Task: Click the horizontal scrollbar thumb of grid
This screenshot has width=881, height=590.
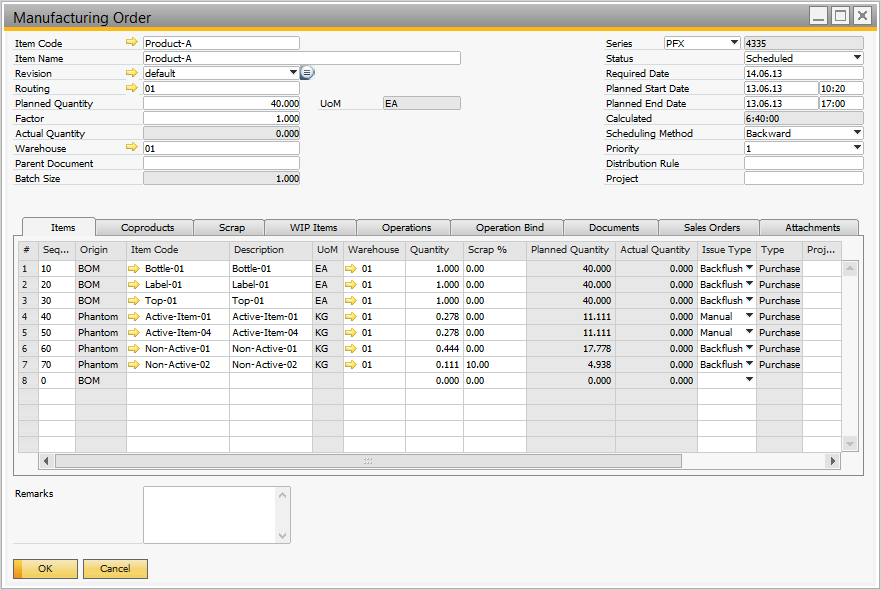Action: click(368, 461)
